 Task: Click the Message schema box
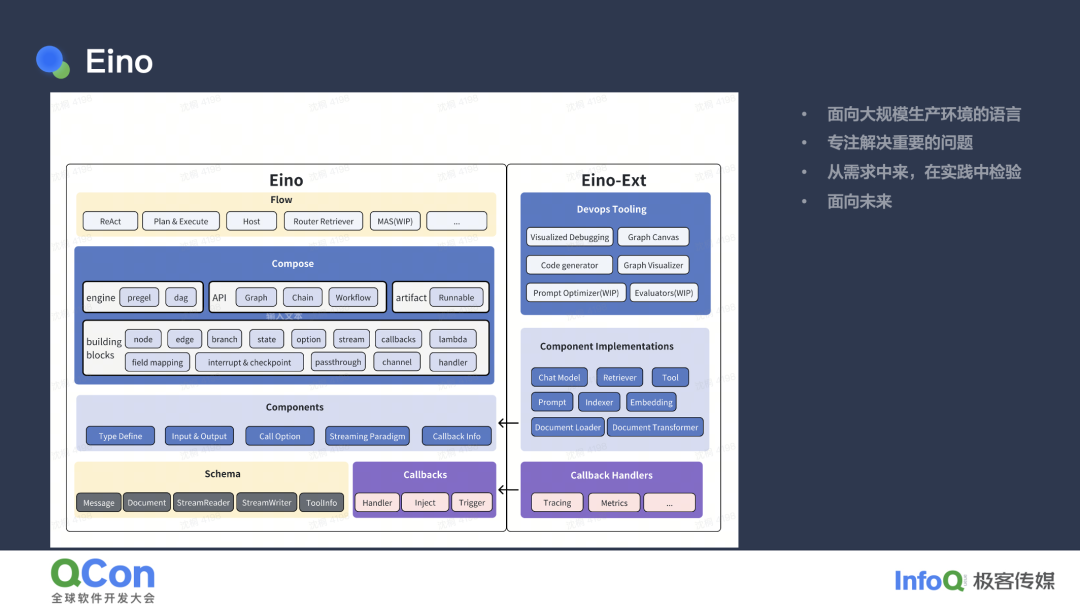click(x=99, y=502)
